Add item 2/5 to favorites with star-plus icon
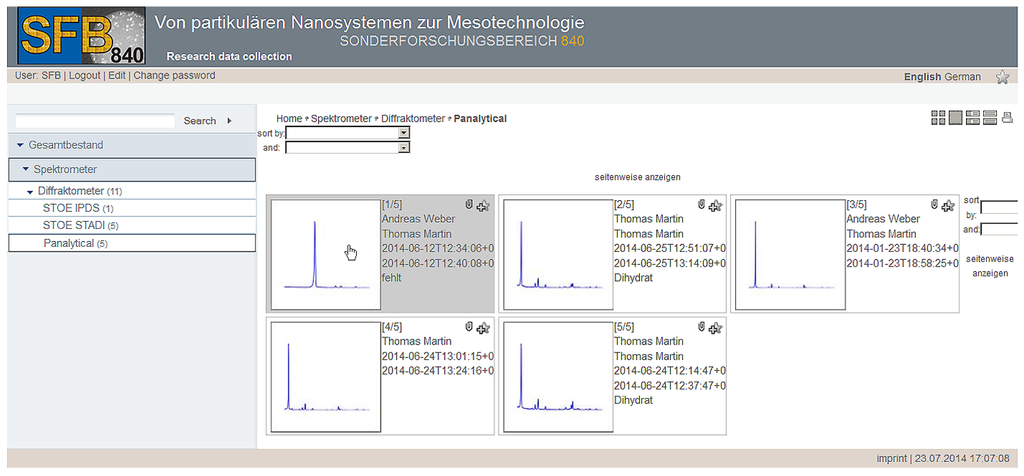The width and height of the screenshot is (1024, 476). point(715,205)
